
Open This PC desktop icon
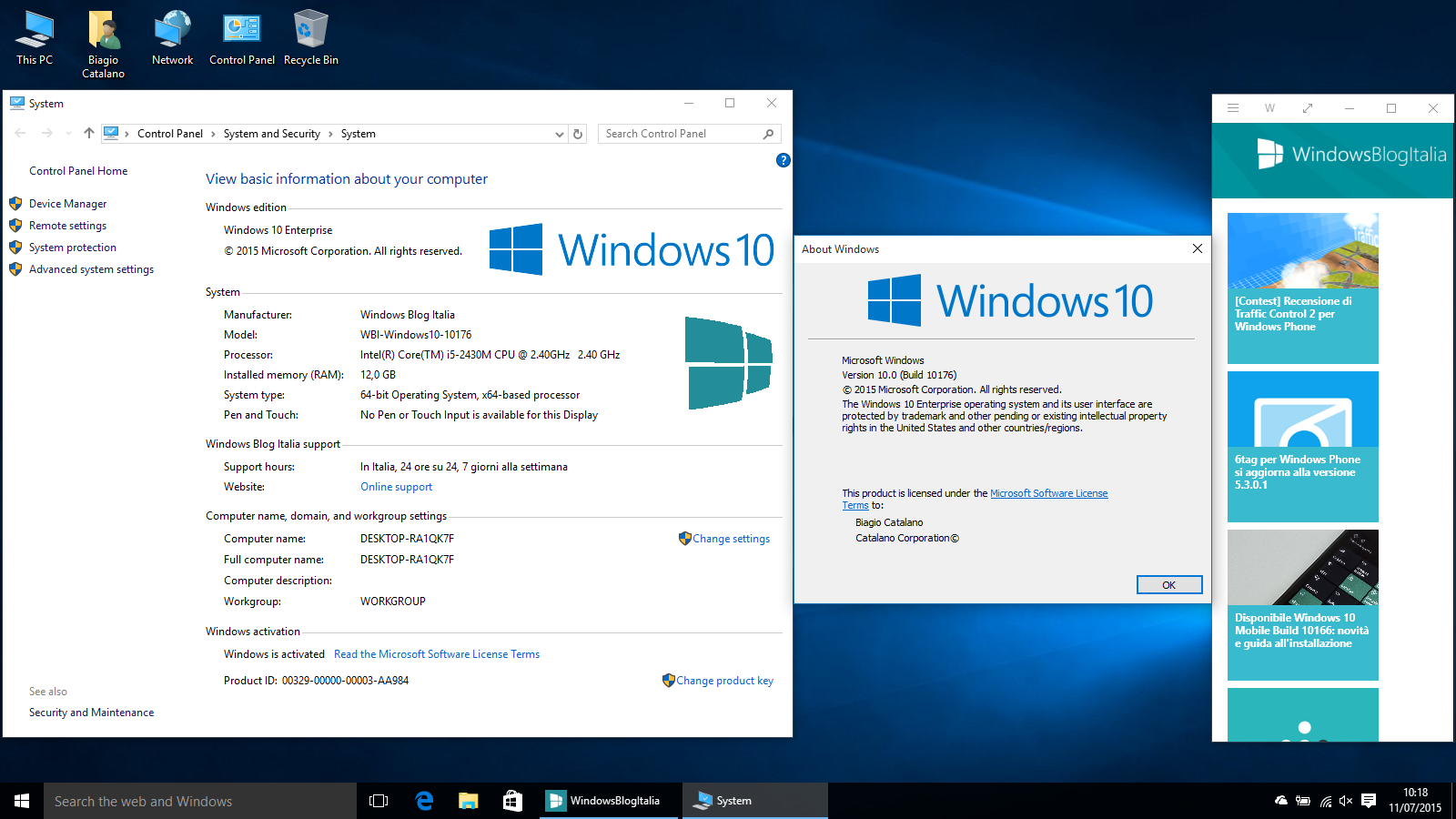coord(35,38)
